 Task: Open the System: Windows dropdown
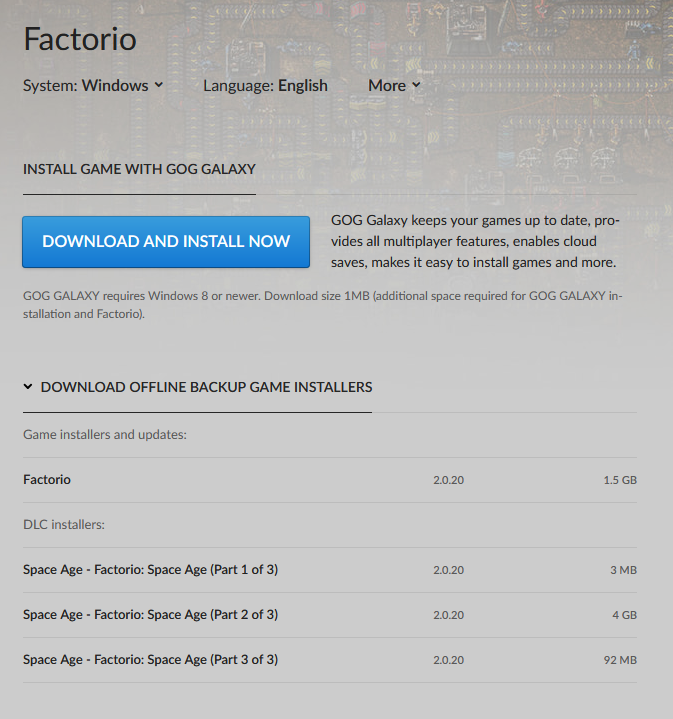tap(93, 86)
